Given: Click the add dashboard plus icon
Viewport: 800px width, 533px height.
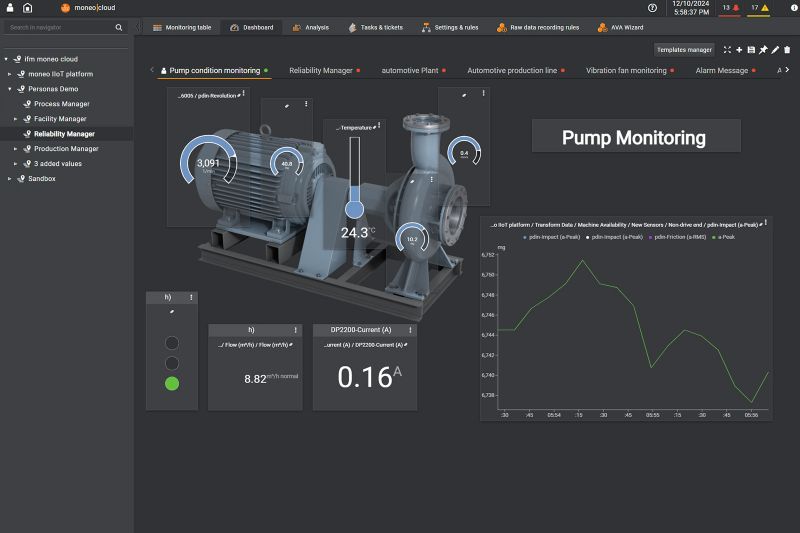Looking at the screenshot, I should coord(739,49).
